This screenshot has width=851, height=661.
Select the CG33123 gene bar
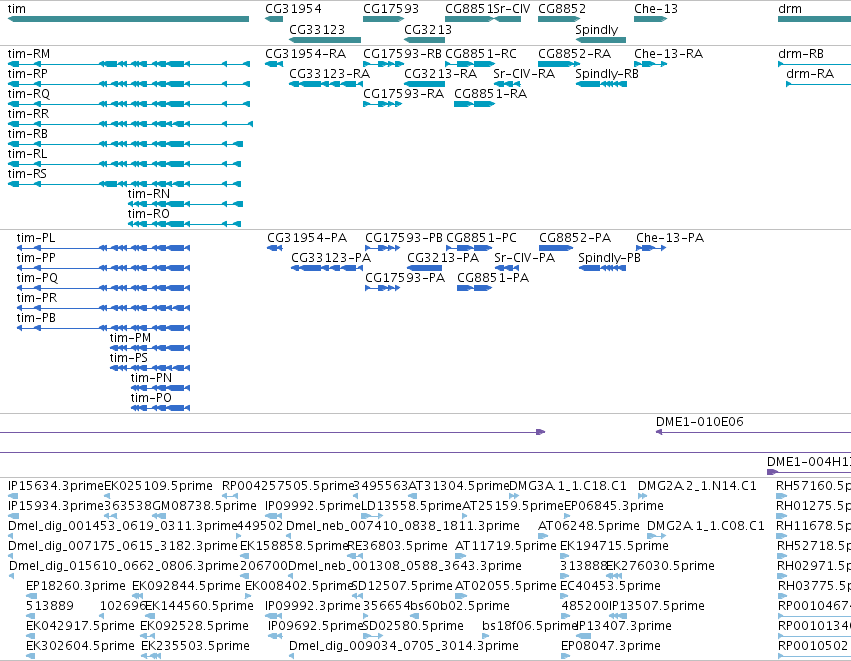pos(325,40)
